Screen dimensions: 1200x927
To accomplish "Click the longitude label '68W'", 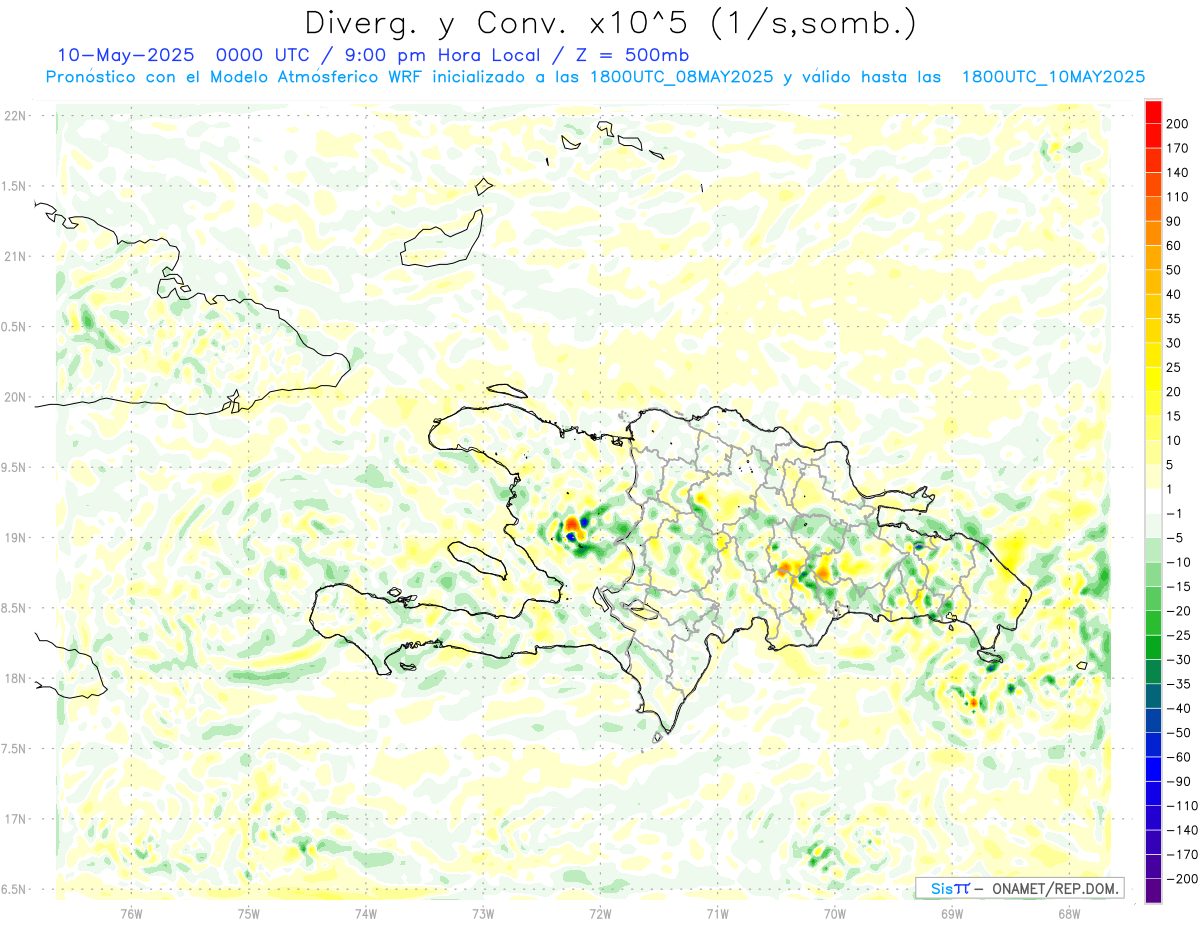I will pyautogui.click(x=1069, y=913).
